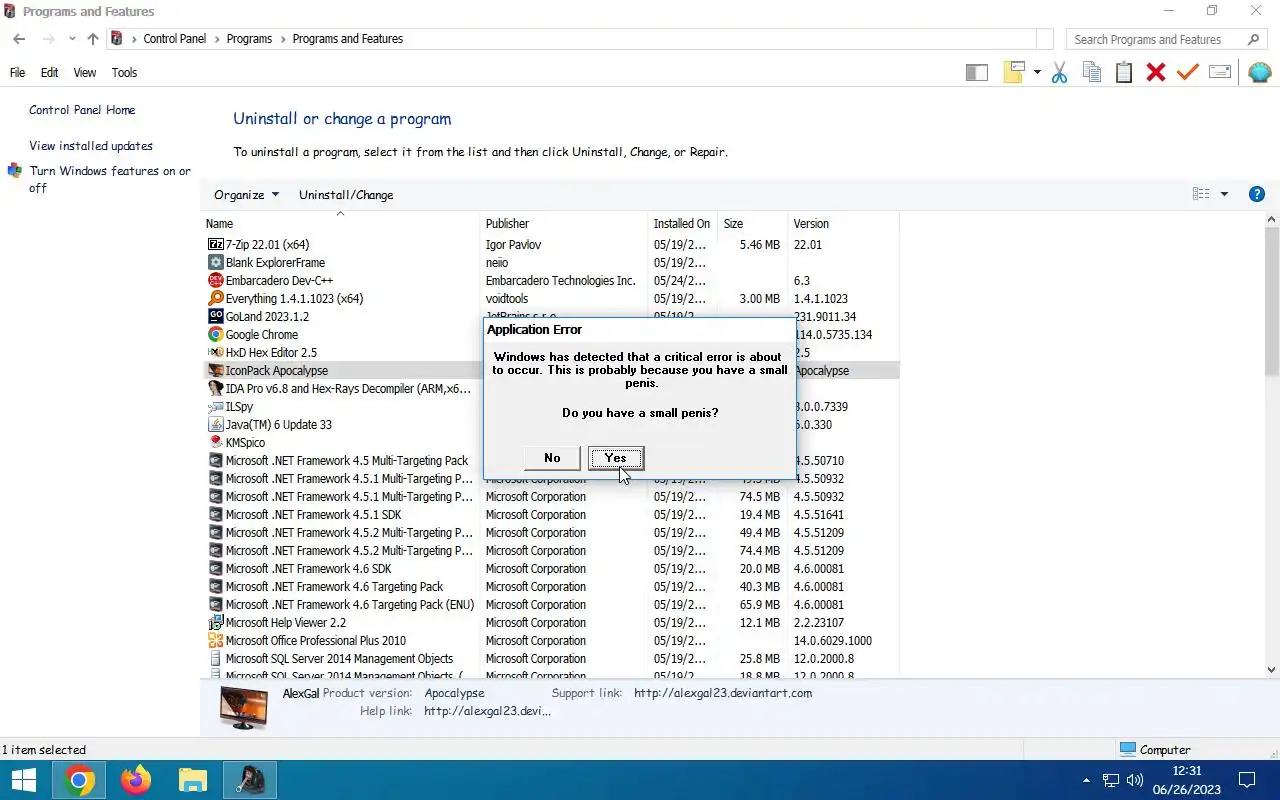This screenshot has width=1280, height=800.
Task: Click the change view icon
Action: pos(1202,194)
